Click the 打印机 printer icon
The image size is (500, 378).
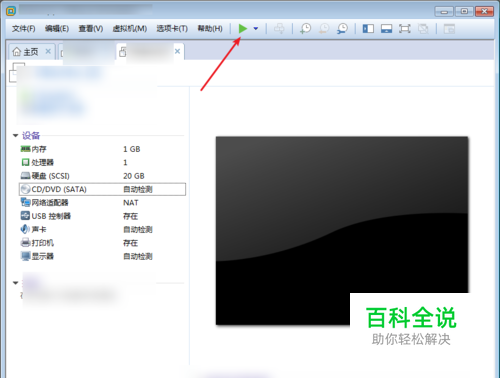[25, 243]
